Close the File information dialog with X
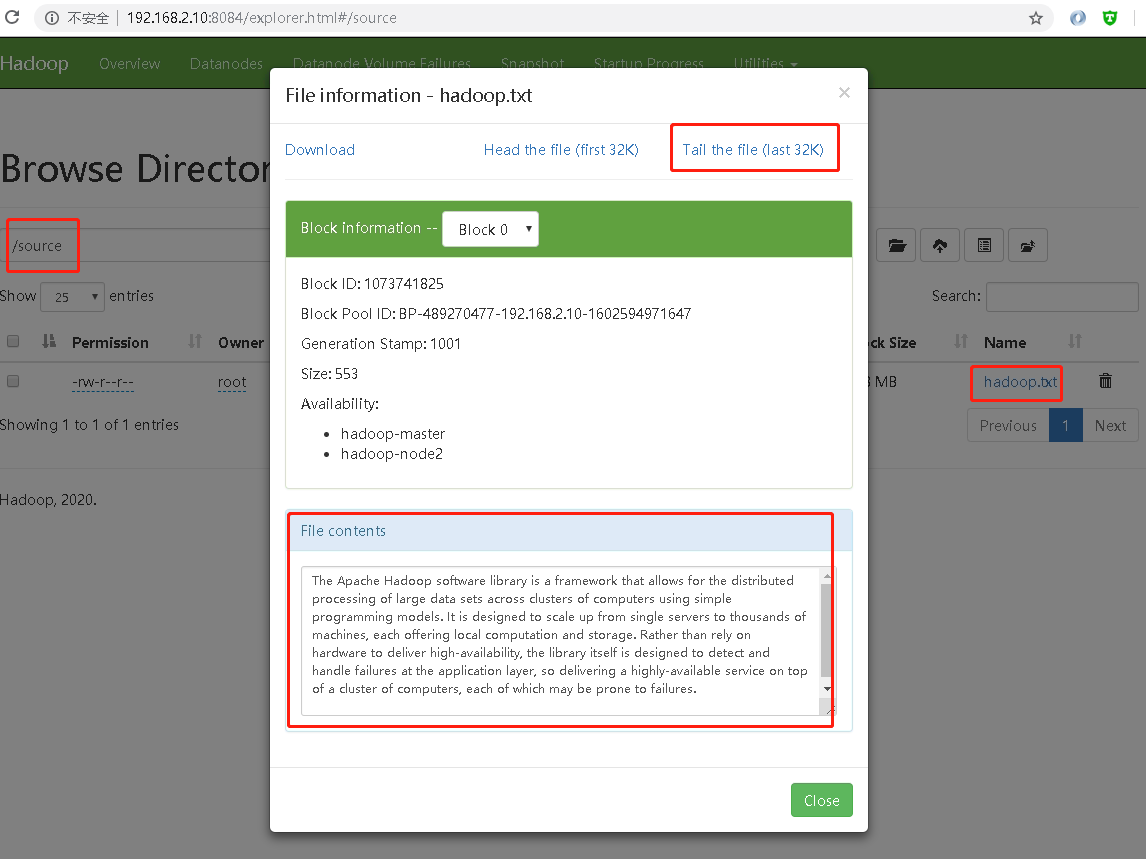 (x=844, y=92)
